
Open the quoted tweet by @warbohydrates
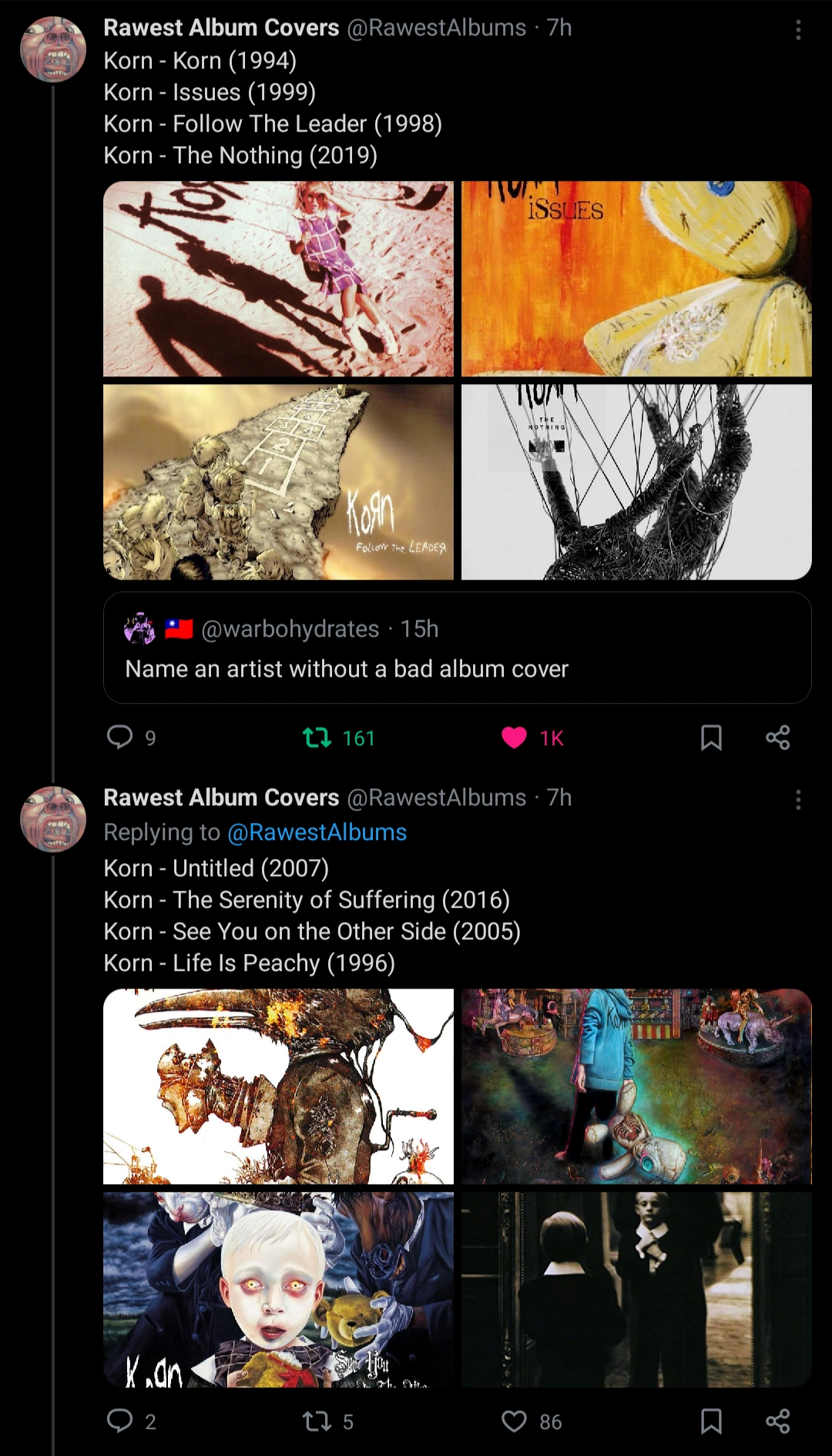[457, 648]
